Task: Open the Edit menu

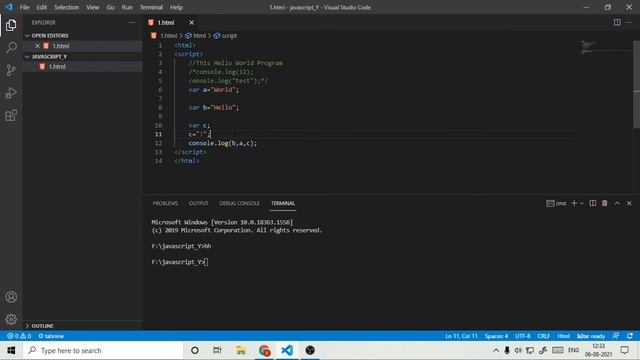Action: click(x=42, y=7)
